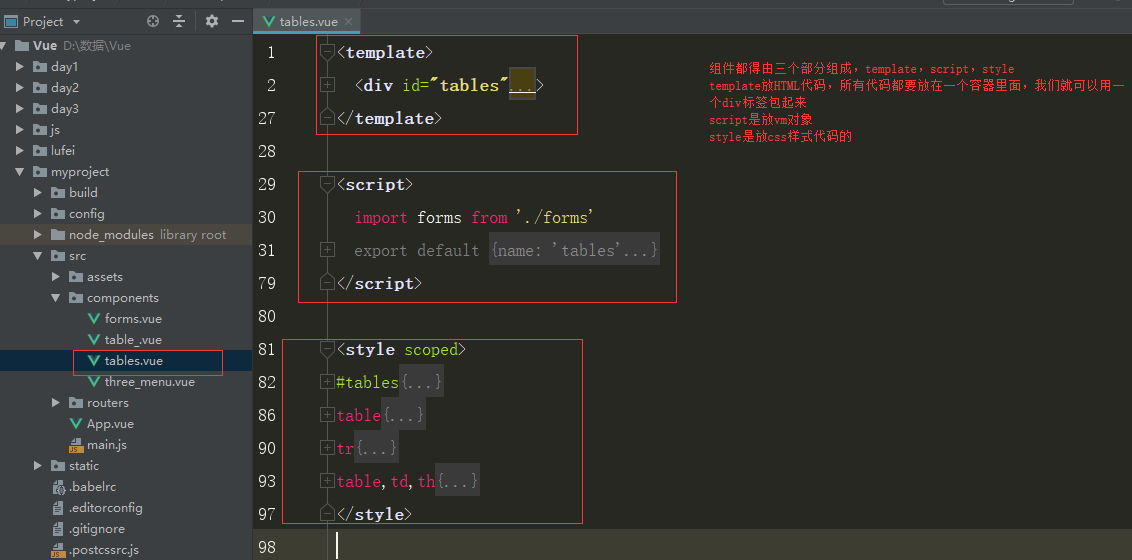Select the .postcssrc.js file
The image size is (1132, 560).
click(104, 550)
